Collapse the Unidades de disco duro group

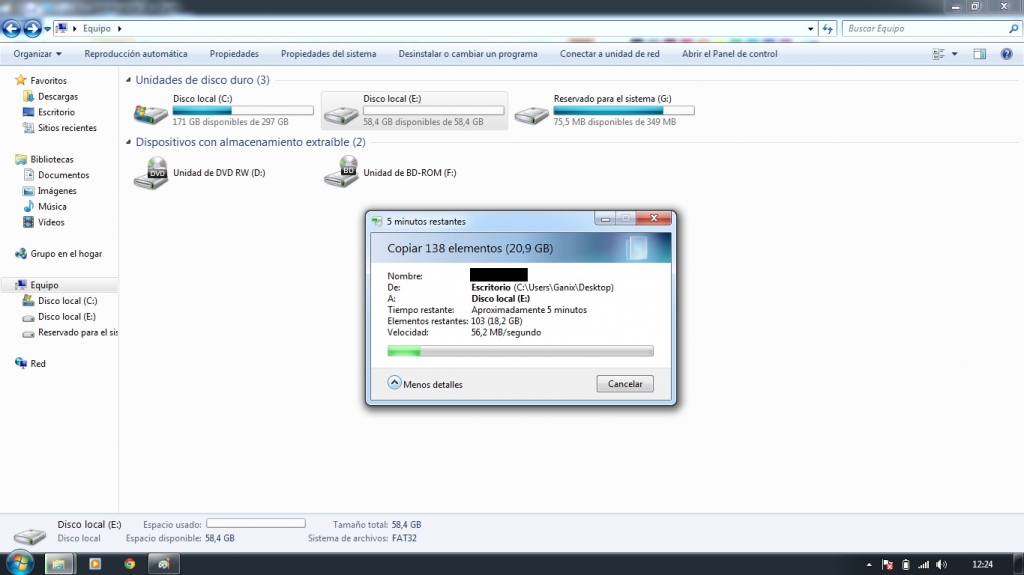click(x=129, y=80)
